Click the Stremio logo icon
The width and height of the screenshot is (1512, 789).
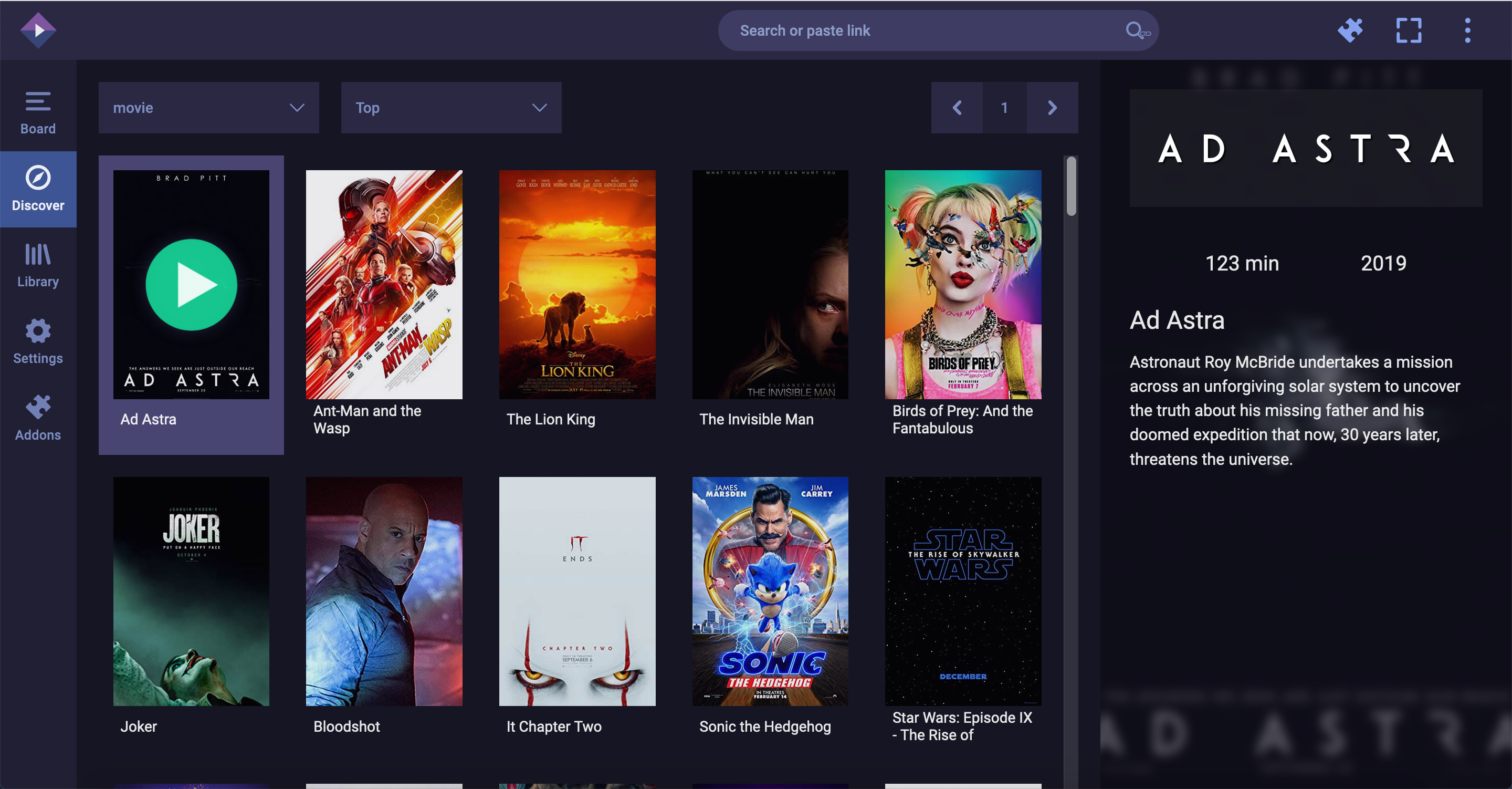point(38,30)
